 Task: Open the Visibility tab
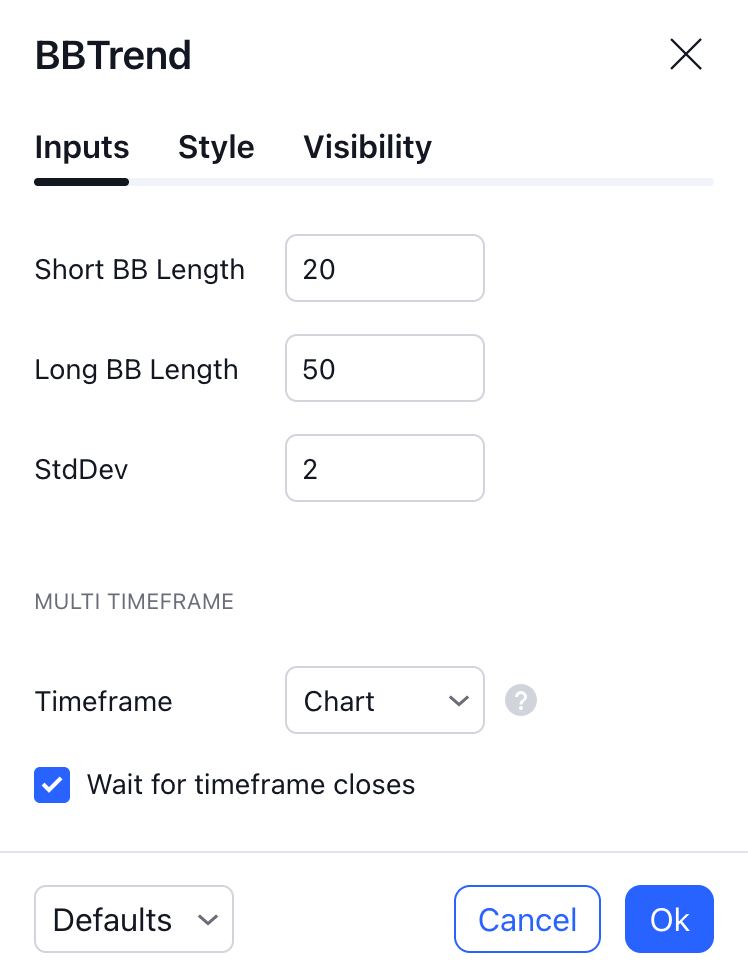pyautogui.click(x=367, y=148)
